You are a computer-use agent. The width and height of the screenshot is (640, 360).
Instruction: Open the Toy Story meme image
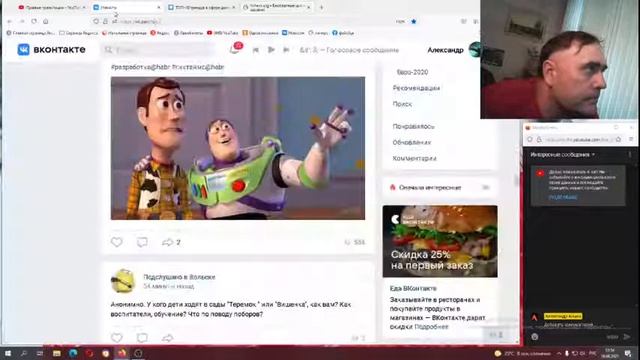tap(238, 148)
